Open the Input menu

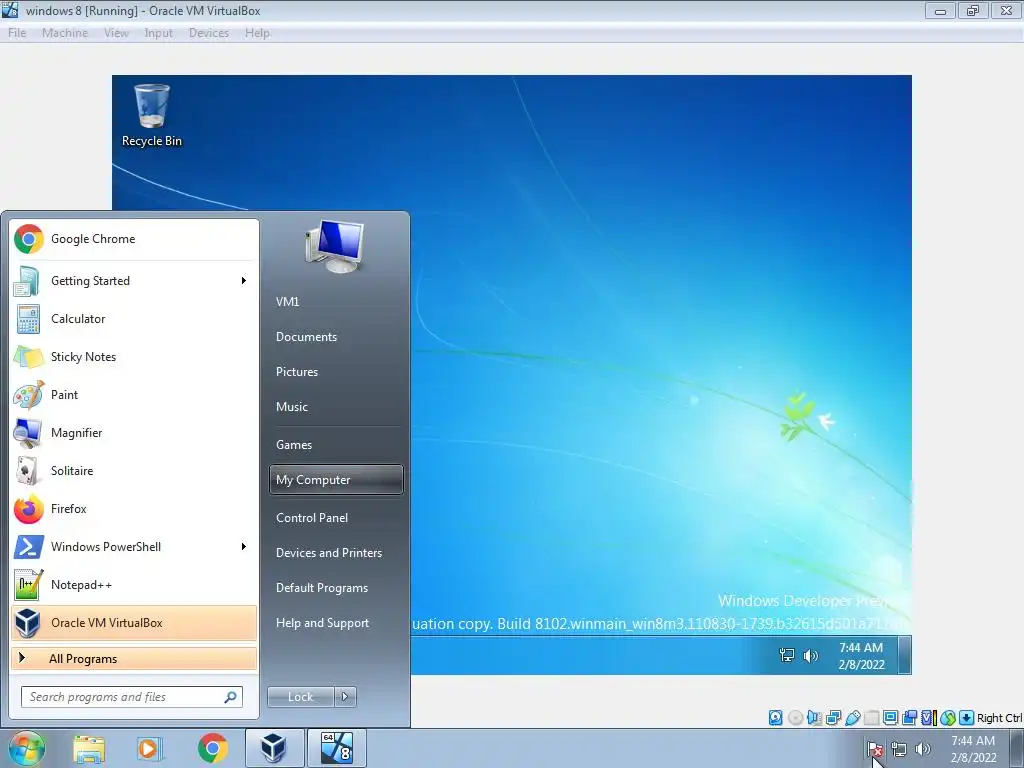159,33
